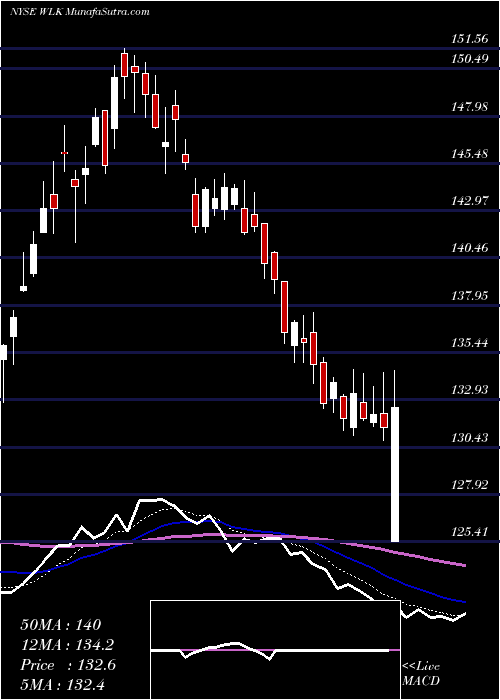Click the tall white final candlestick
This screenshot has height=700, width=500.
tap(395, 474)
